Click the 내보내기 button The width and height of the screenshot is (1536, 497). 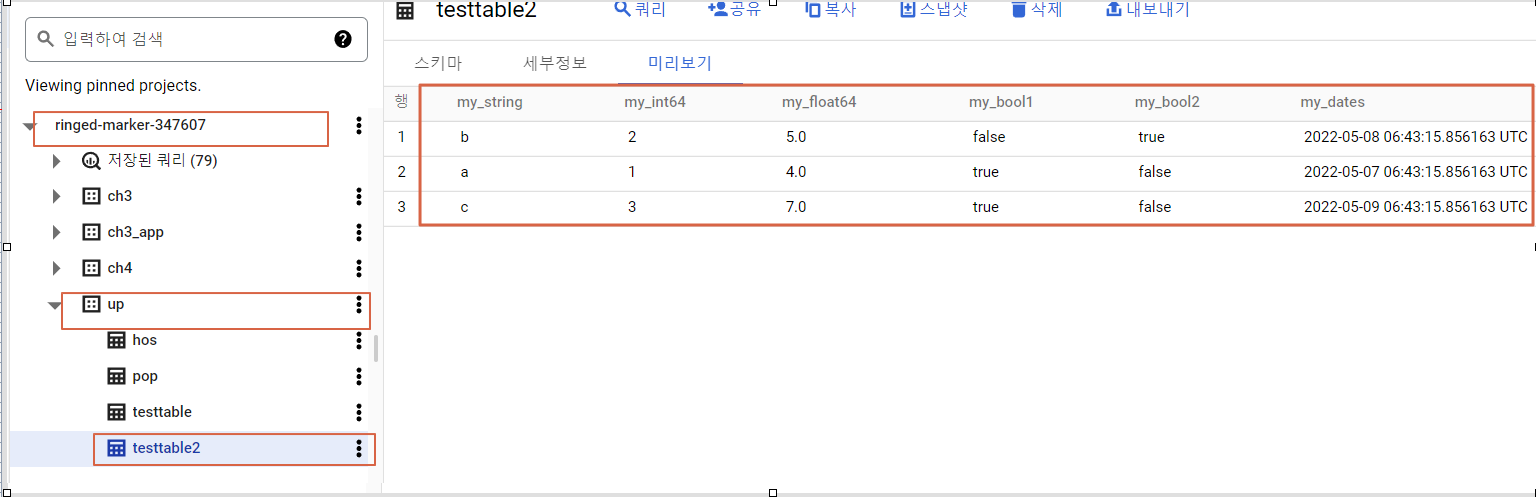point(1147,10)
